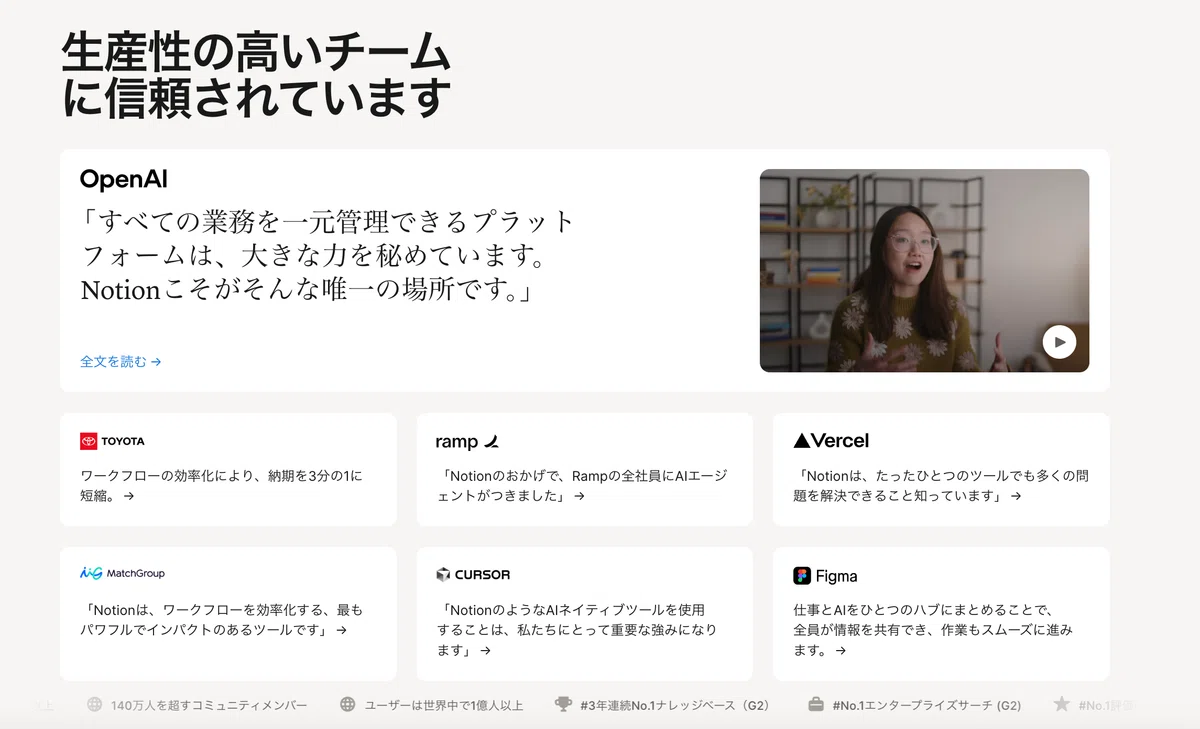Screen dimensions: 1200x729
Task: Click the #No.1エンタープライズサーチ (G2) text
Action: coord(927,705)
